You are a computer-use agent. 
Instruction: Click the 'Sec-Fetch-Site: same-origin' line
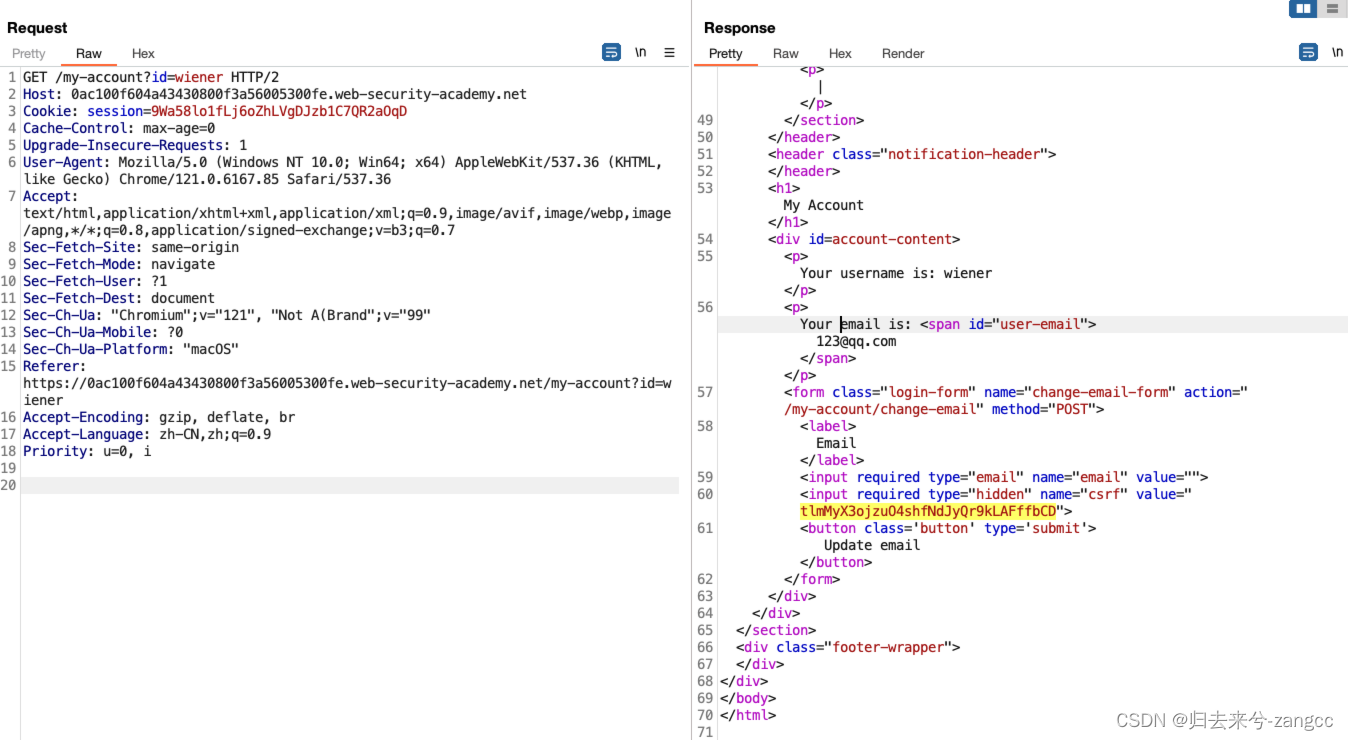(x=131, y=247)
